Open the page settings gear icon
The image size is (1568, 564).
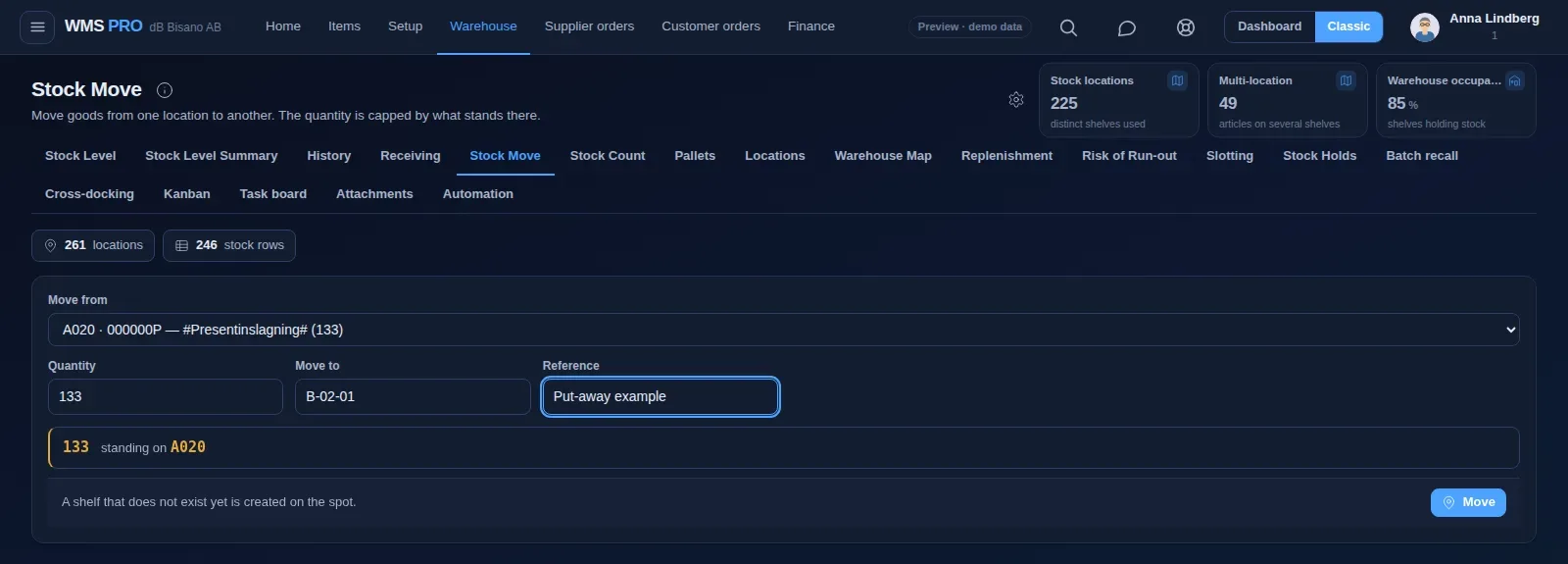tap(1016, 99)
